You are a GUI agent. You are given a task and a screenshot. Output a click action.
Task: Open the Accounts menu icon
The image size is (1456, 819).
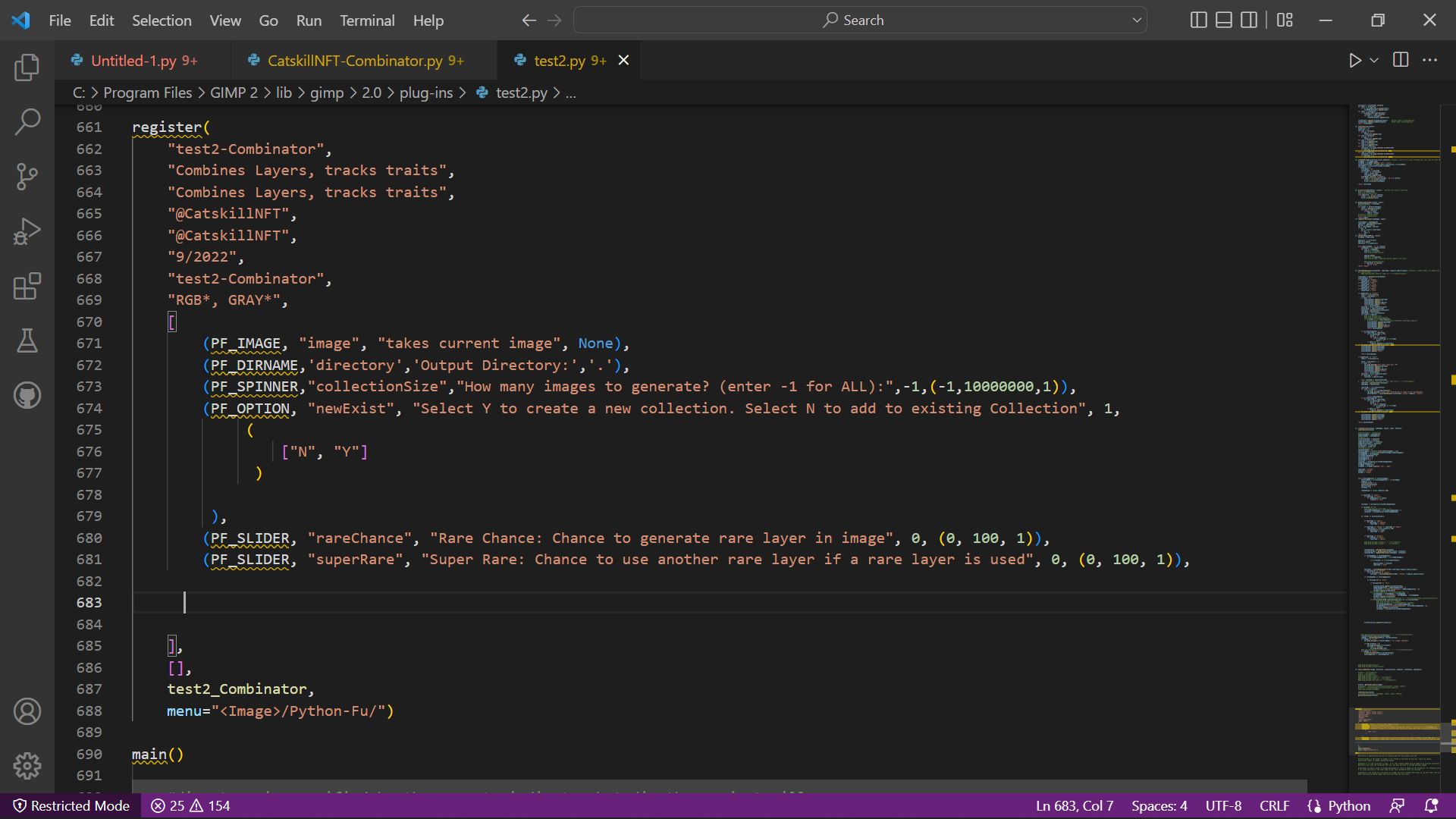[x=27, y=711]
